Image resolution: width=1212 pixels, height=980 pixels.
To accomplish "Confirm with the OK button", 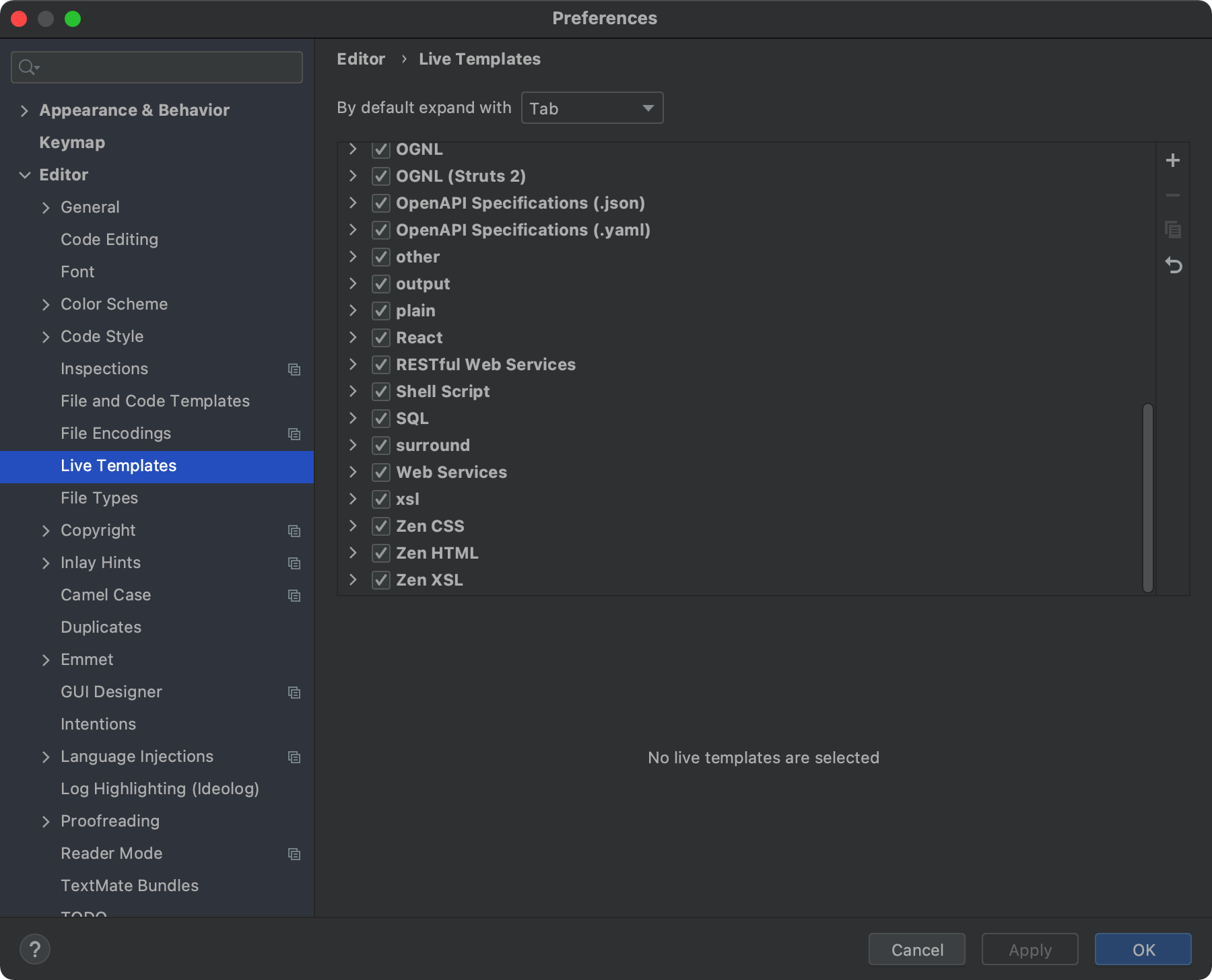I will click(x=1143, y=950).
